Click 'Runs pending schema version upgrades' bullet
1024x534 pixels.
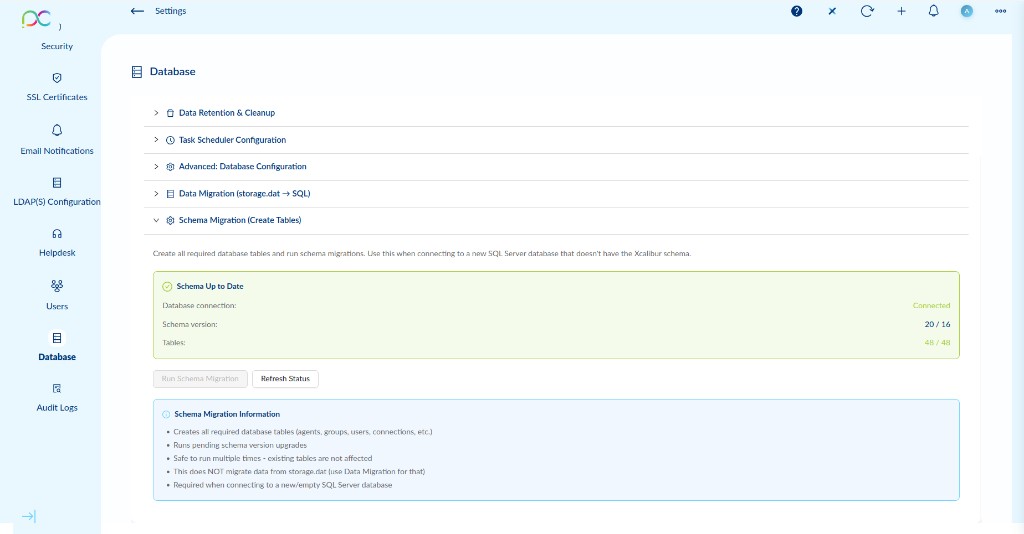240,445
